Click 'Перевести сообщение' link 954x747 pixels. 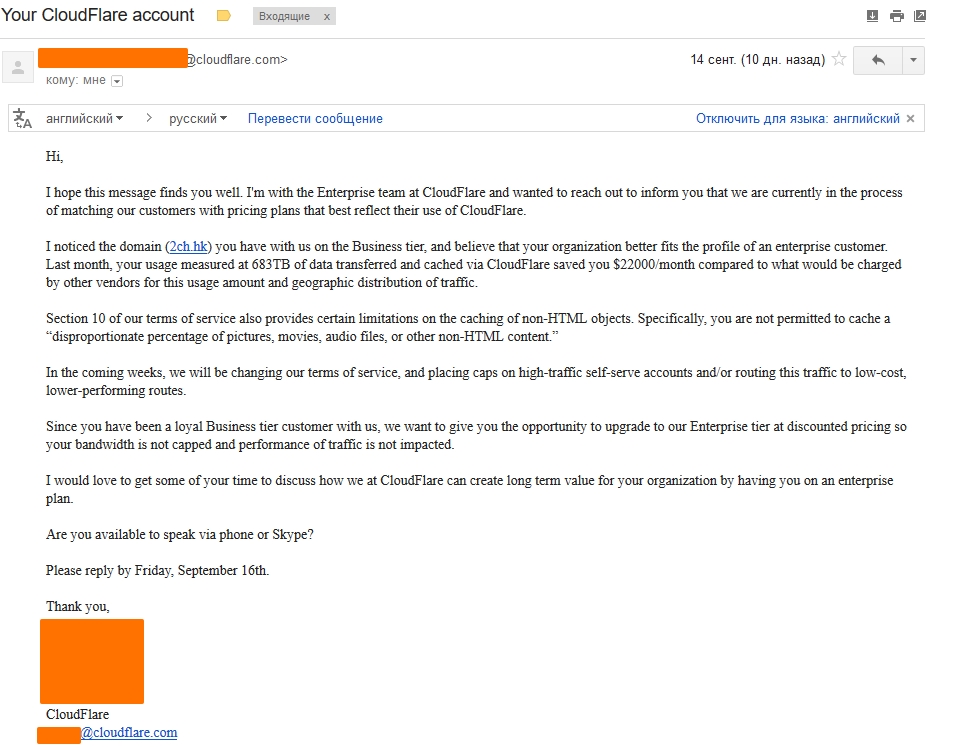pyautogui.click(x=315, y=119)
